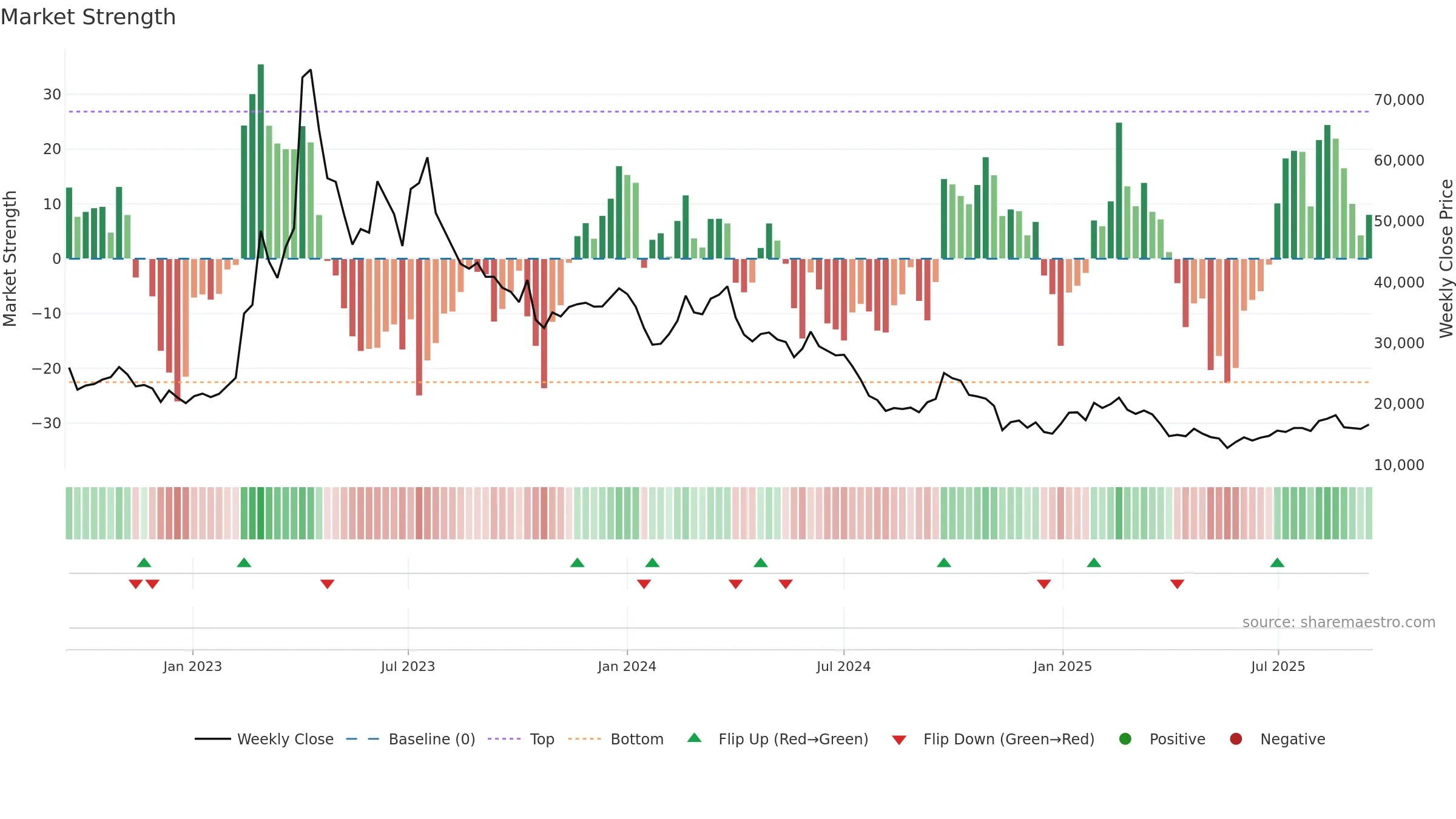Click the vertical Market Strength axis title
This screenshot has height=819, width=1456.
[x=10, y=258]
